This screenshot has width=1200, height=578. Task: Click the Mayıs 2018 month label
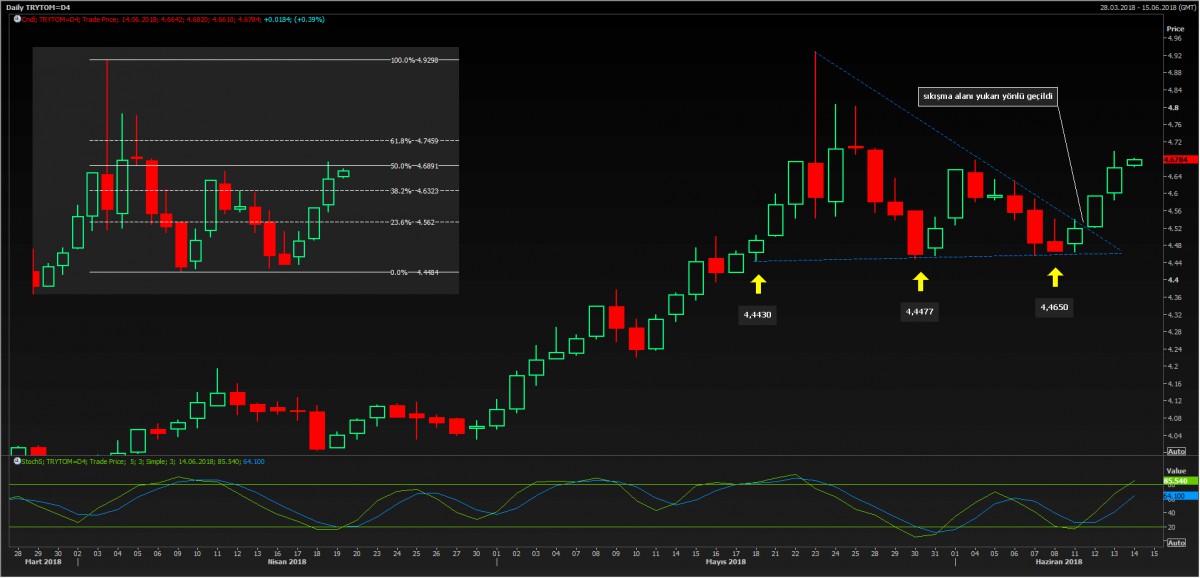pyautogui.click(x=727, y=561)
